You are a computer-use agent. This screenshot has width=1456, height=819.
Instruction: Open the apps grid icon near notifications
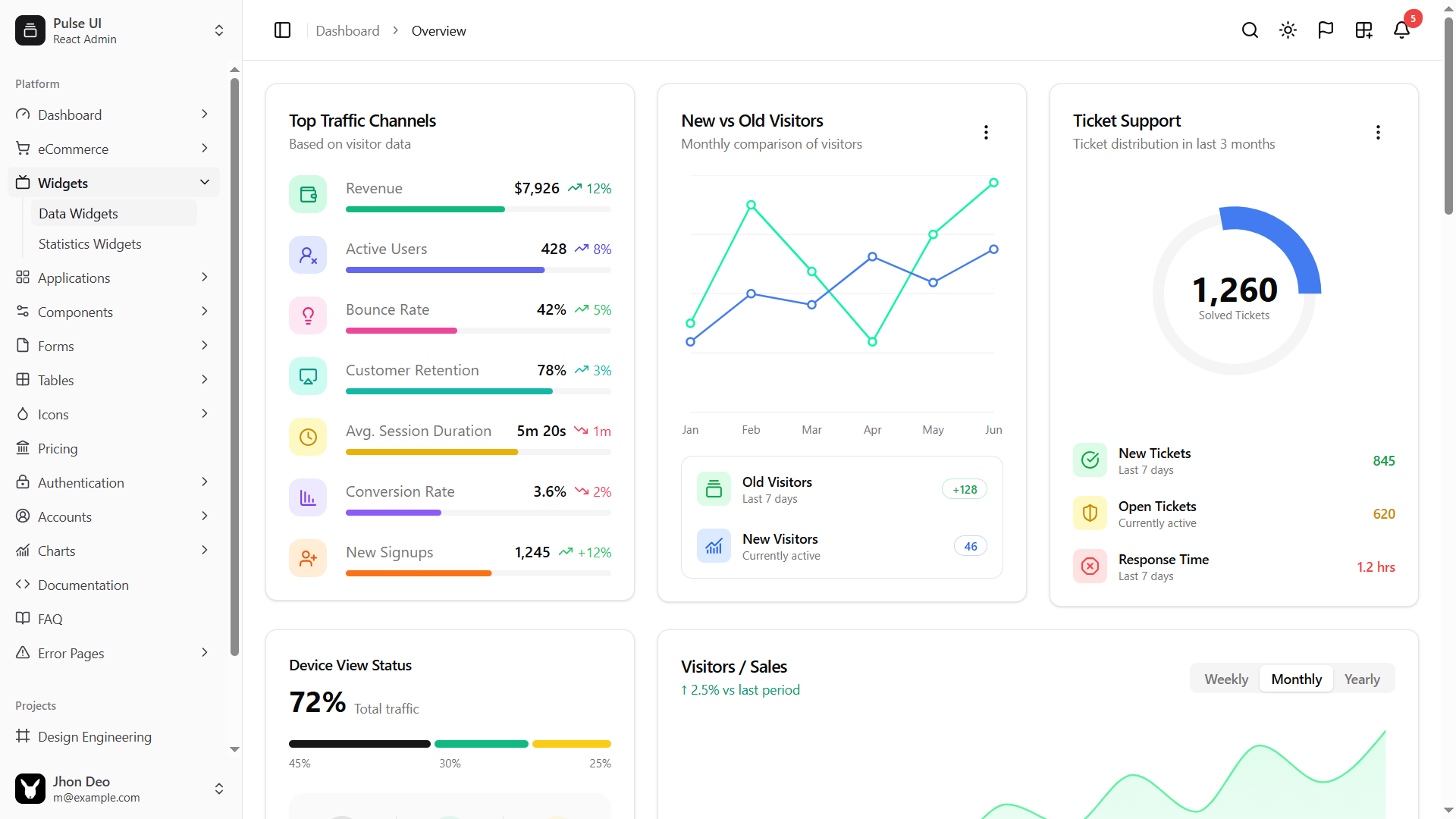(x=1363, y=30)
